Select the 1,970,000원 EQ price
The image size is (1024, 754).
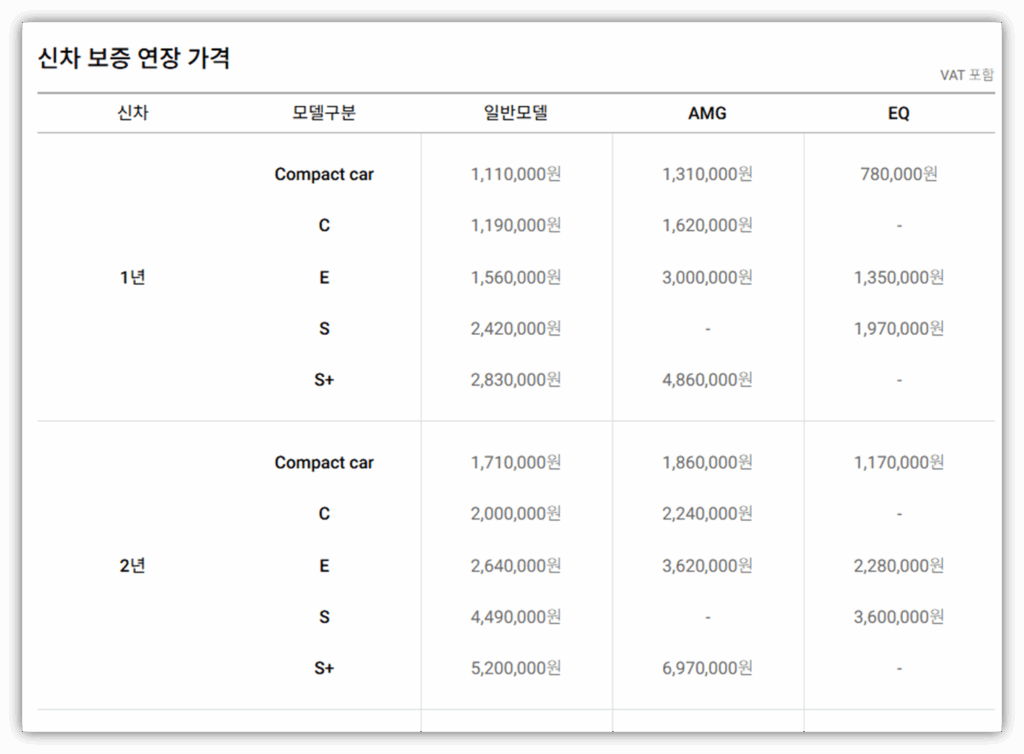(x=898, y=328)
